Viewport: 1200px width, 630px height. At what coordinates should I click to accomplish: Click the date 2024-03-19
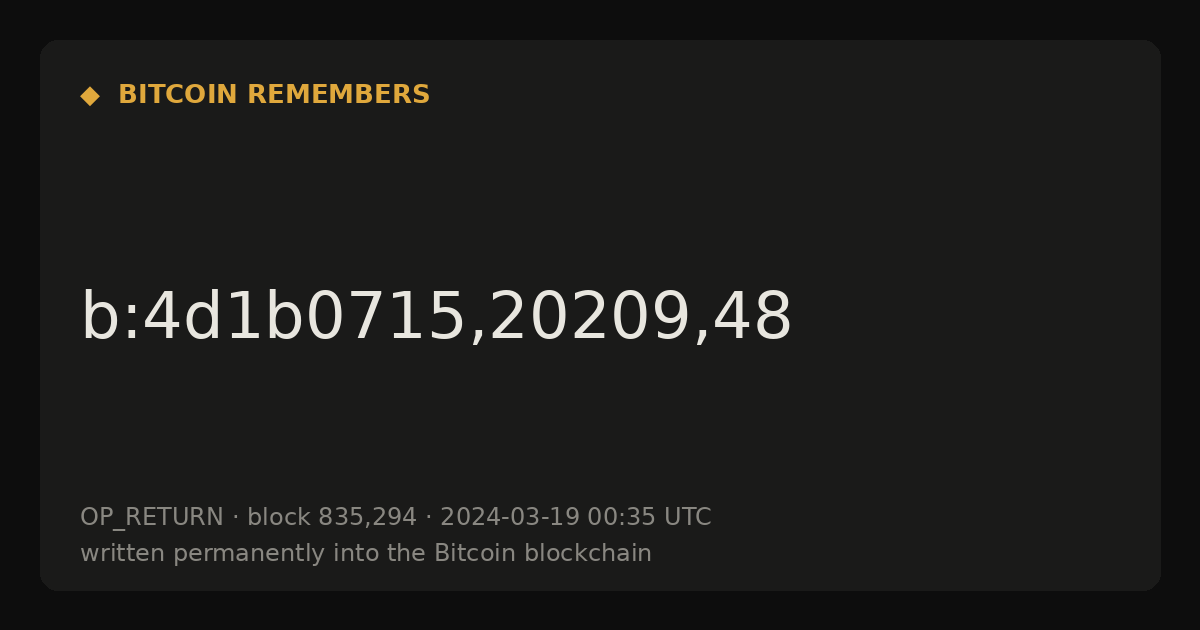pyautogui.click(x=510, y=517)
